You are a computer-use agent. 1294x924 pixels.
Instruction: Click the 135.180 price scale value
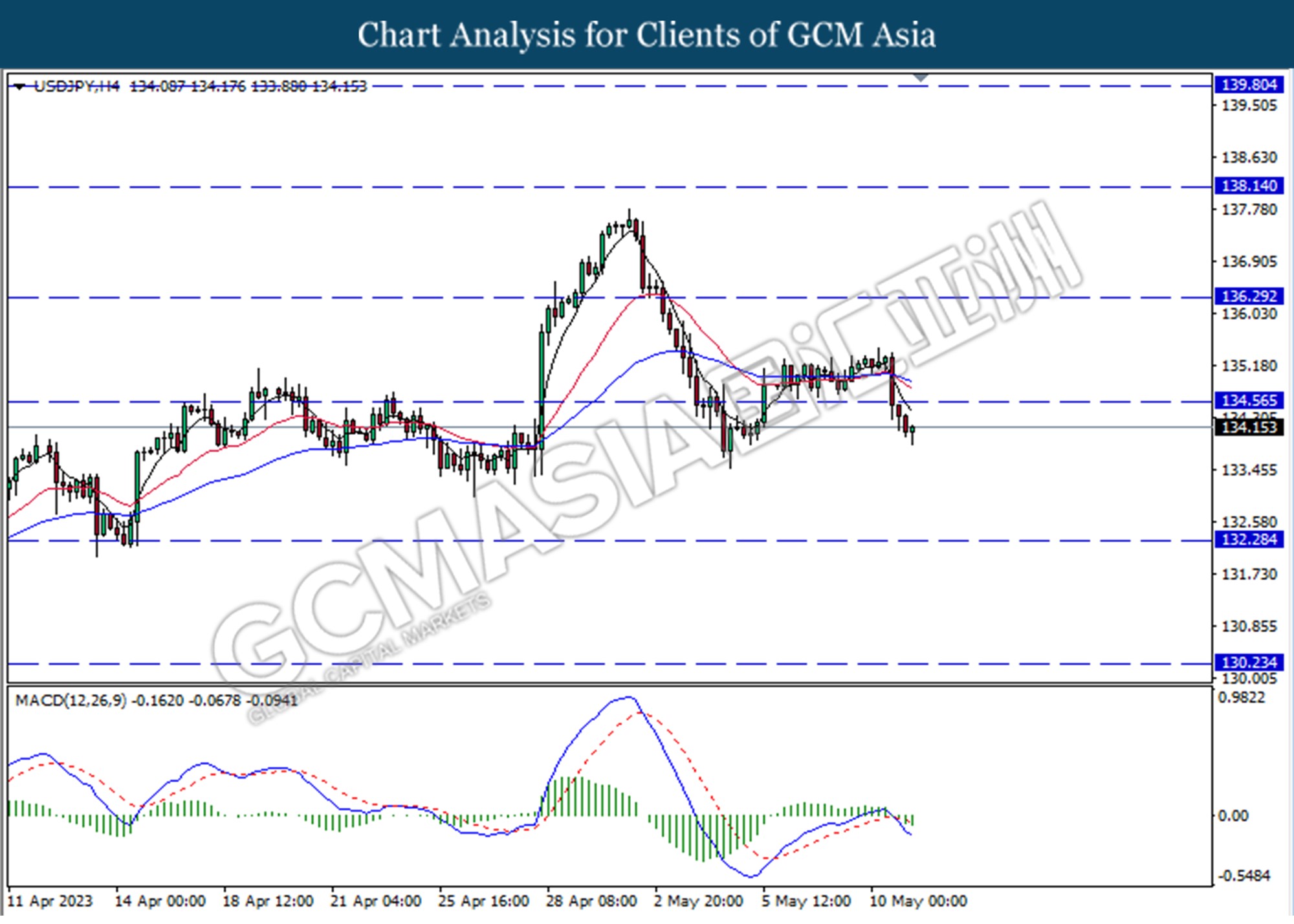1249,366
